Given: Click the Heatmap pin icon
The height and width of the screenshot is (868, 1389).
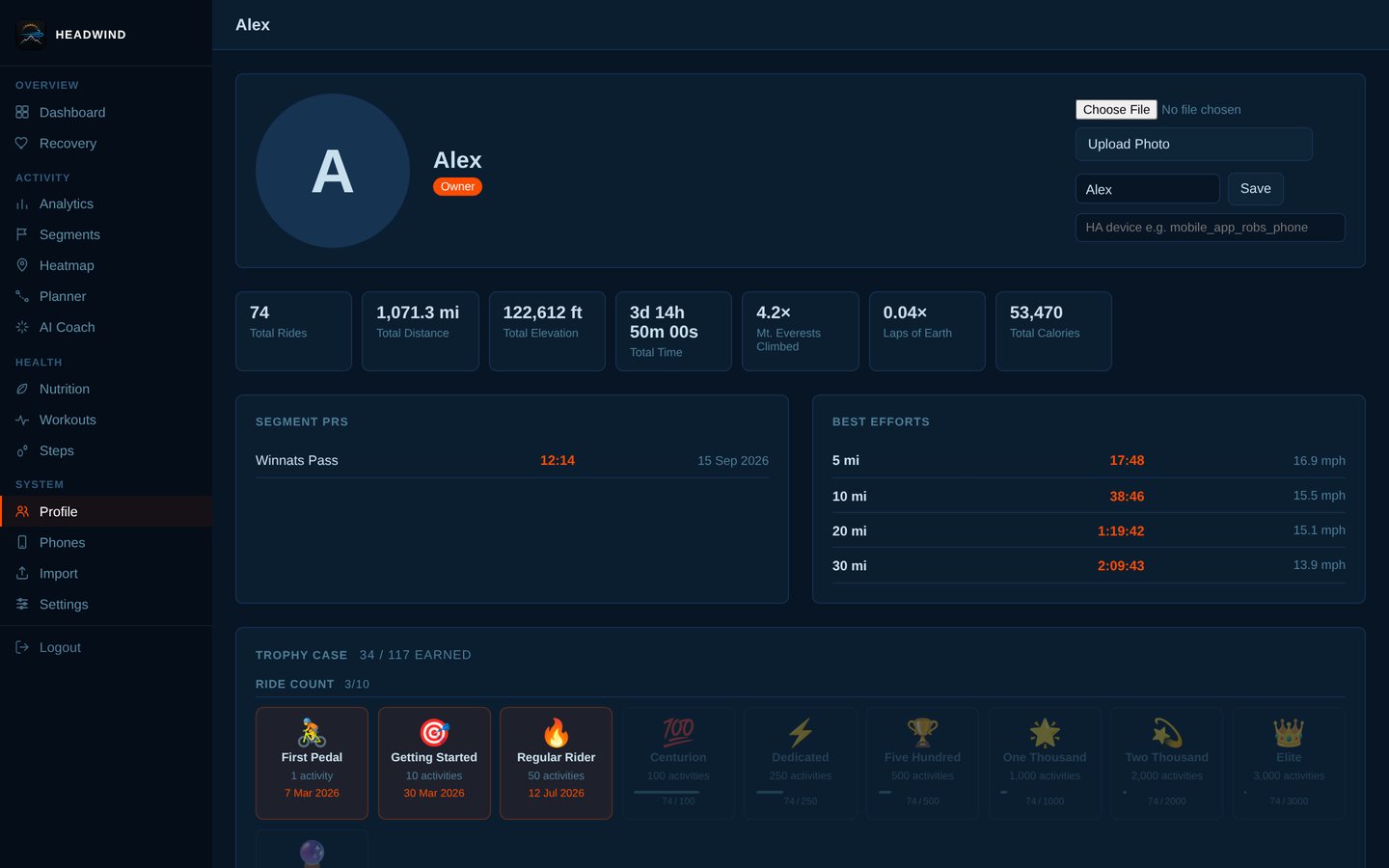Looking at the screenshot, I should [22, 265].
